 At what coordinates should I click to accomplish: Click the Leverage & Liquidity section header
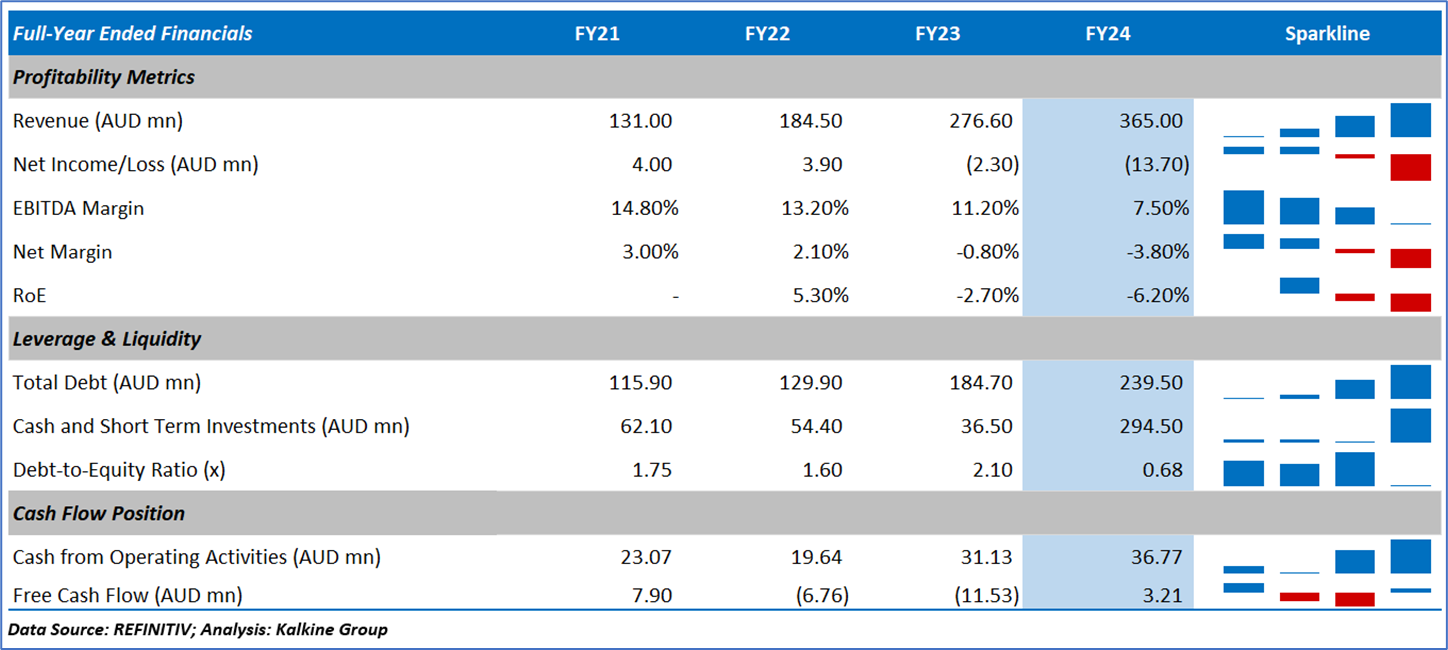pos(107,339)
